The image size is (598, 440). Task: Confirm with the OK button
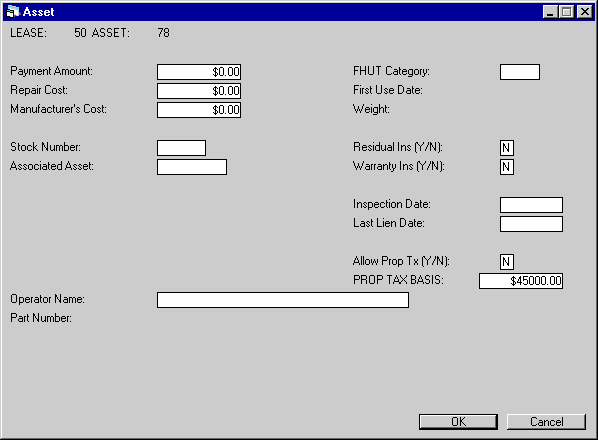[x=458, y=422]
